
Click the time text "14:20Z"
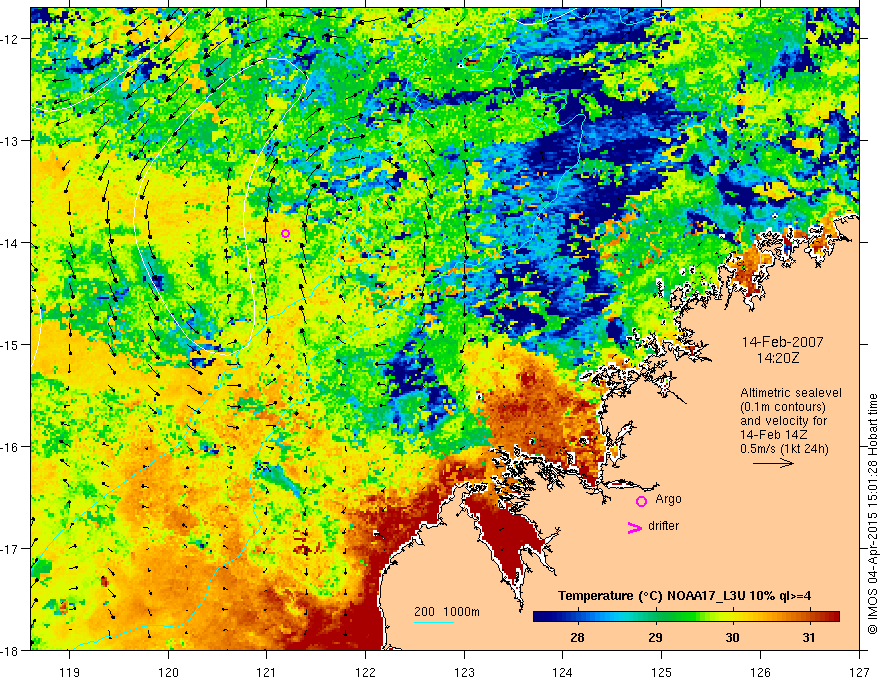click(x=777, y=357)
